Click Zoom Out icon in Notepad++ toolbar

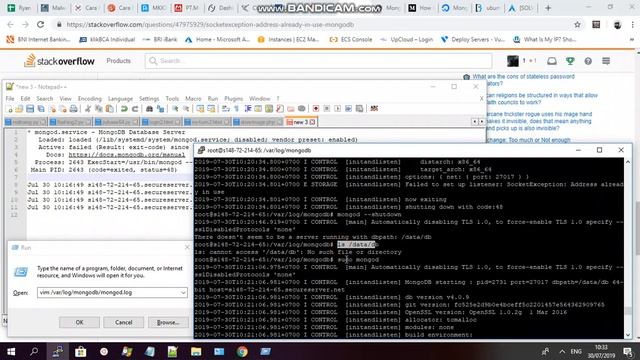tap(186, 109)
